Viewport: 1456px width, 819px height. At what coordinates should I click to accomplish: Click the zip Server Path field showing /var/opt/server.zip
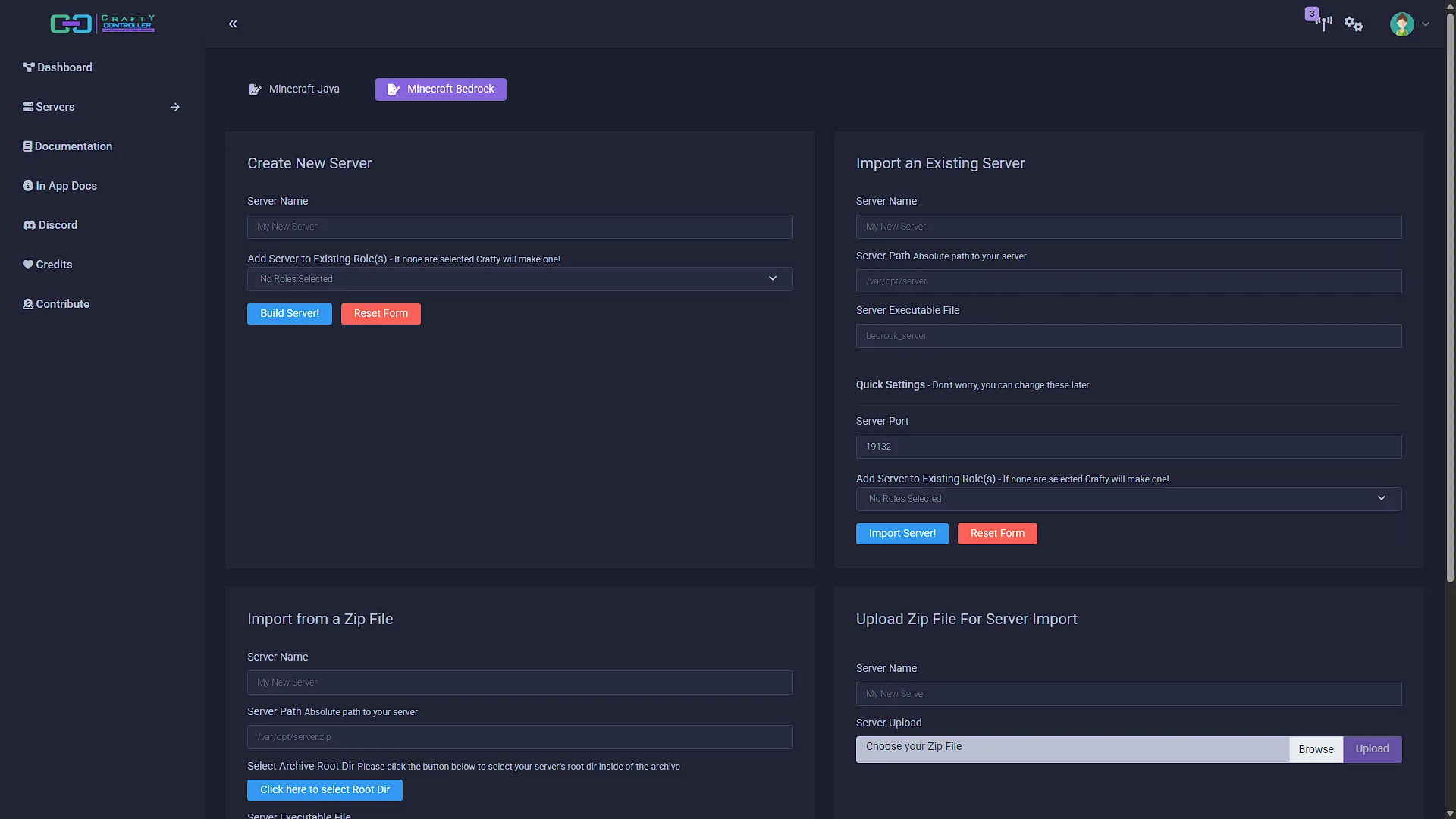(520, 737)
